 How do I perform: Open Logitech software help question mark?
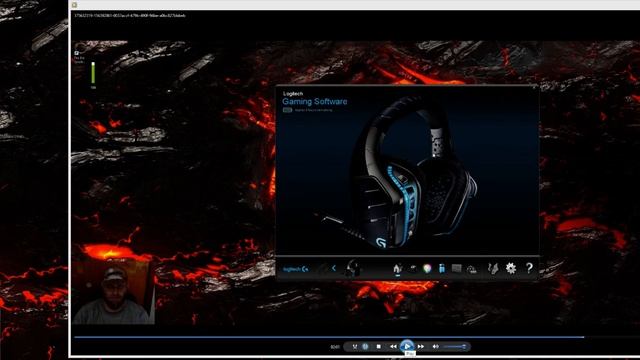pos(529,268)
